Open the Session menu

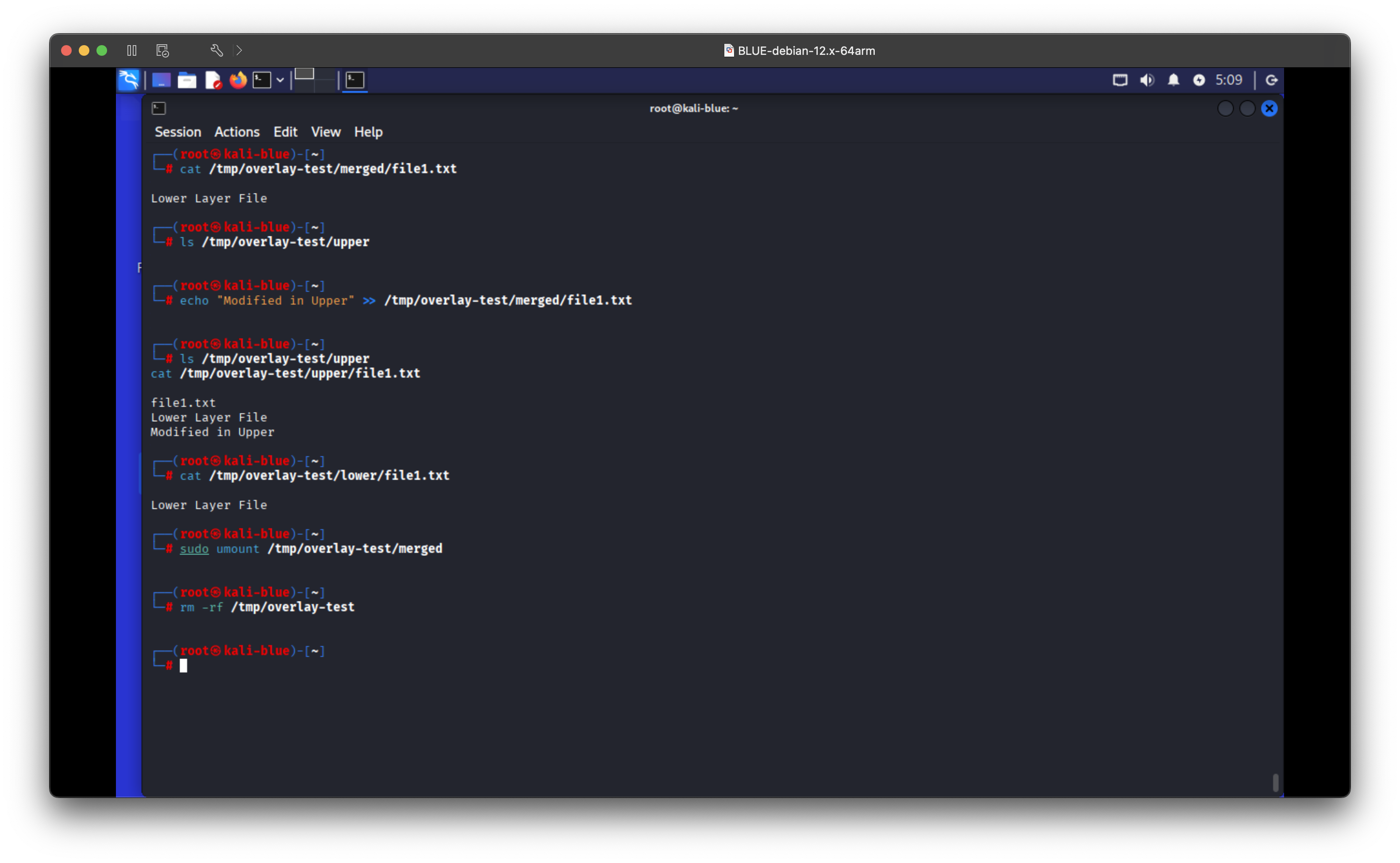pyautogui.click(x=178, y=132)
